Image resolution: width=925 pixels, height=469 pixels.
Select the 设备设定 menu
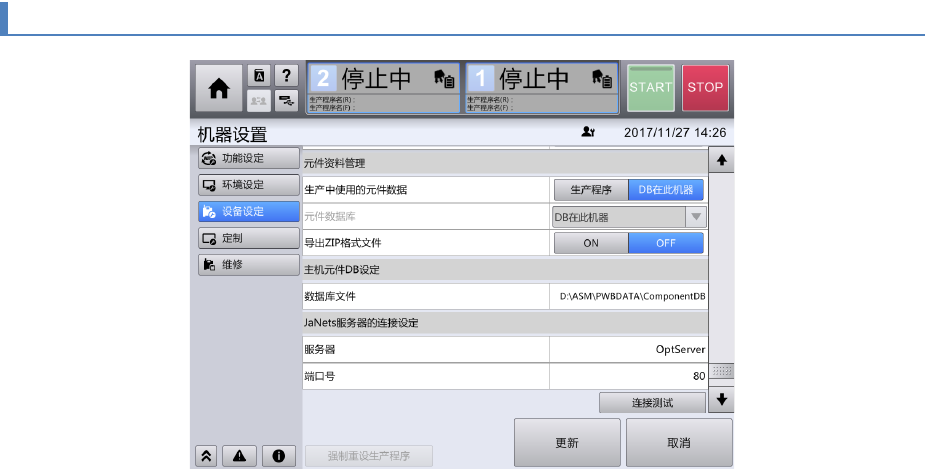(249, 211)
